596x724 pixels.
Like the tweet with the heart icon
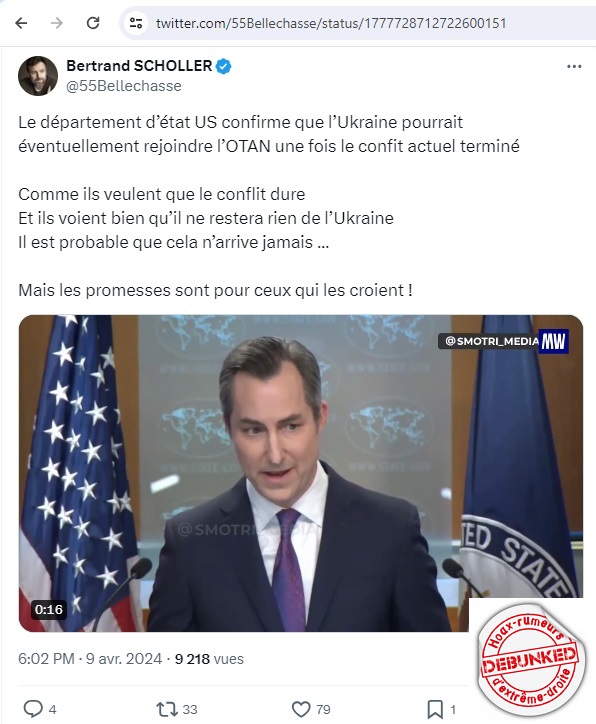coord(301,709)
